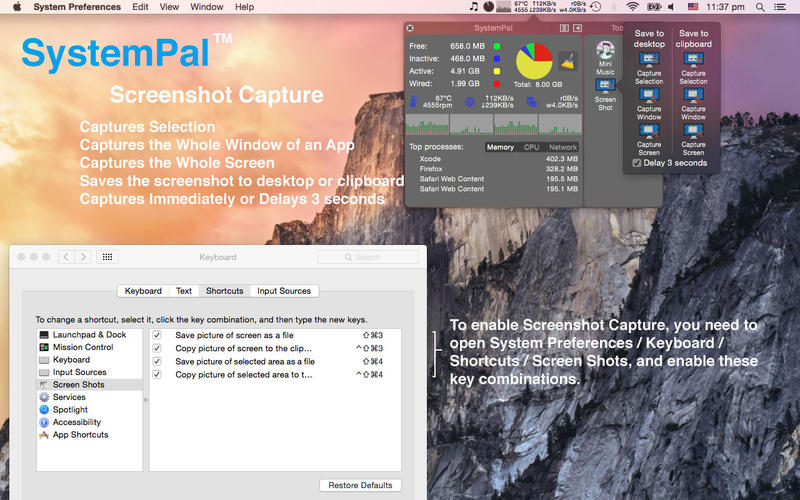Click the battery status icon
This screenshot has height=500, width=800.
tap(654, 7)
